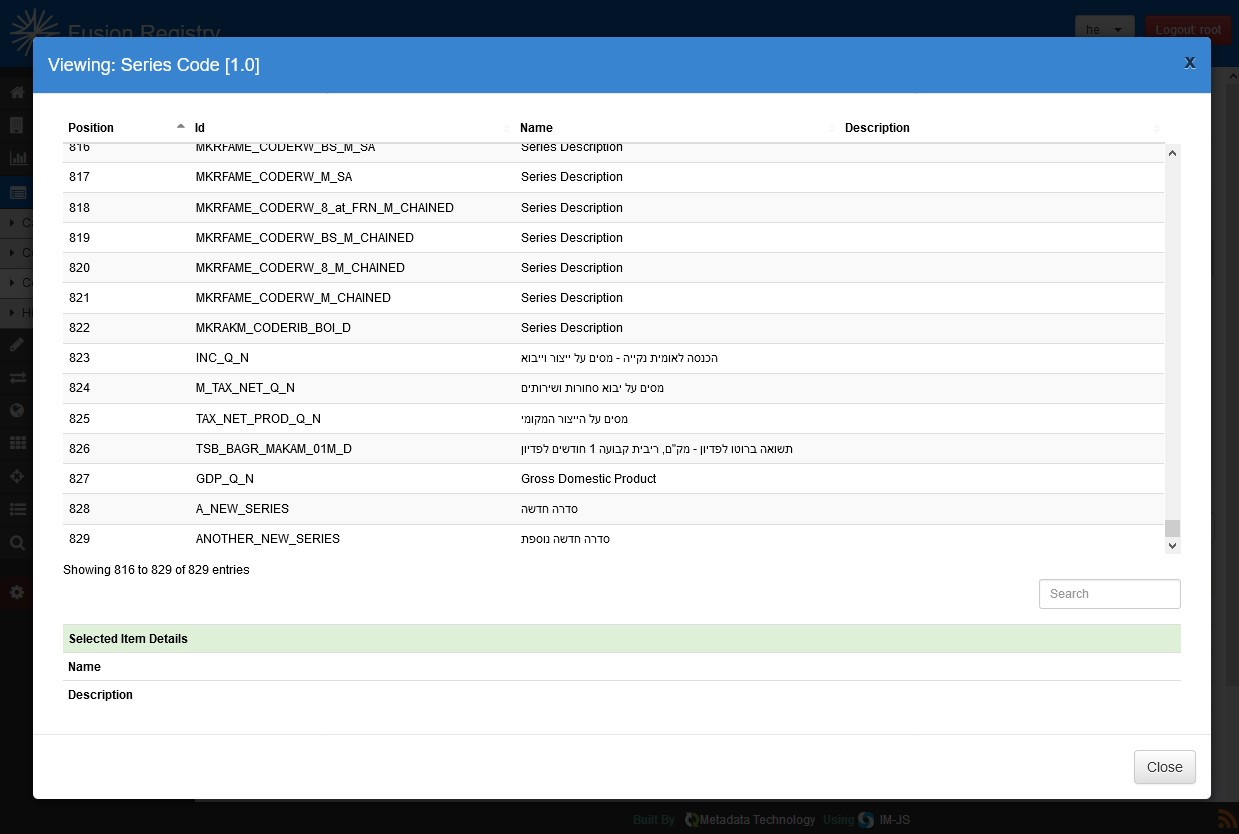Click the magnifier search icon in the sidebar
This screenshot has height=834, width=1239.
coord(17,543)
